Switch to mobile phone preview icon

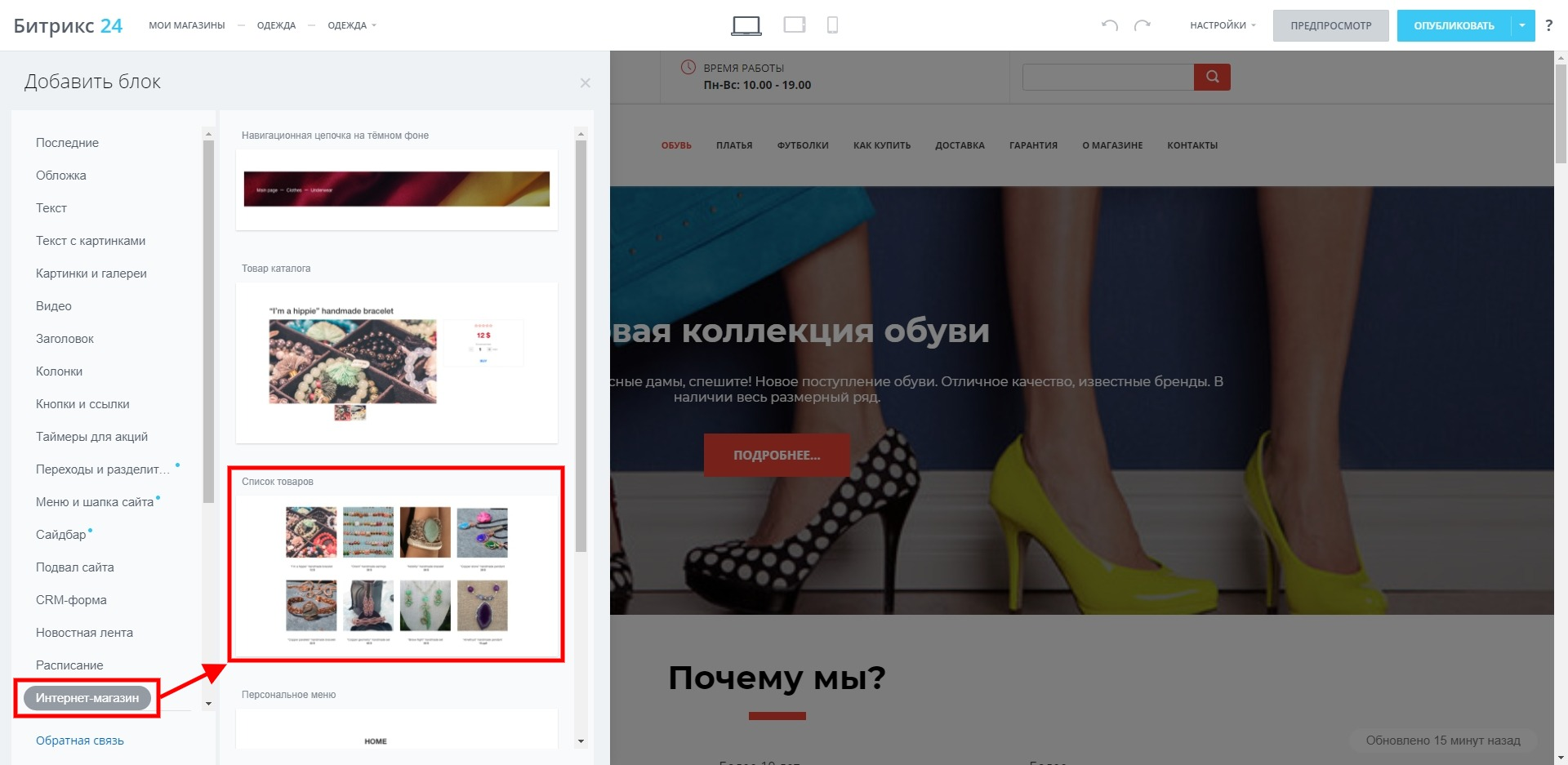[832, 25]
